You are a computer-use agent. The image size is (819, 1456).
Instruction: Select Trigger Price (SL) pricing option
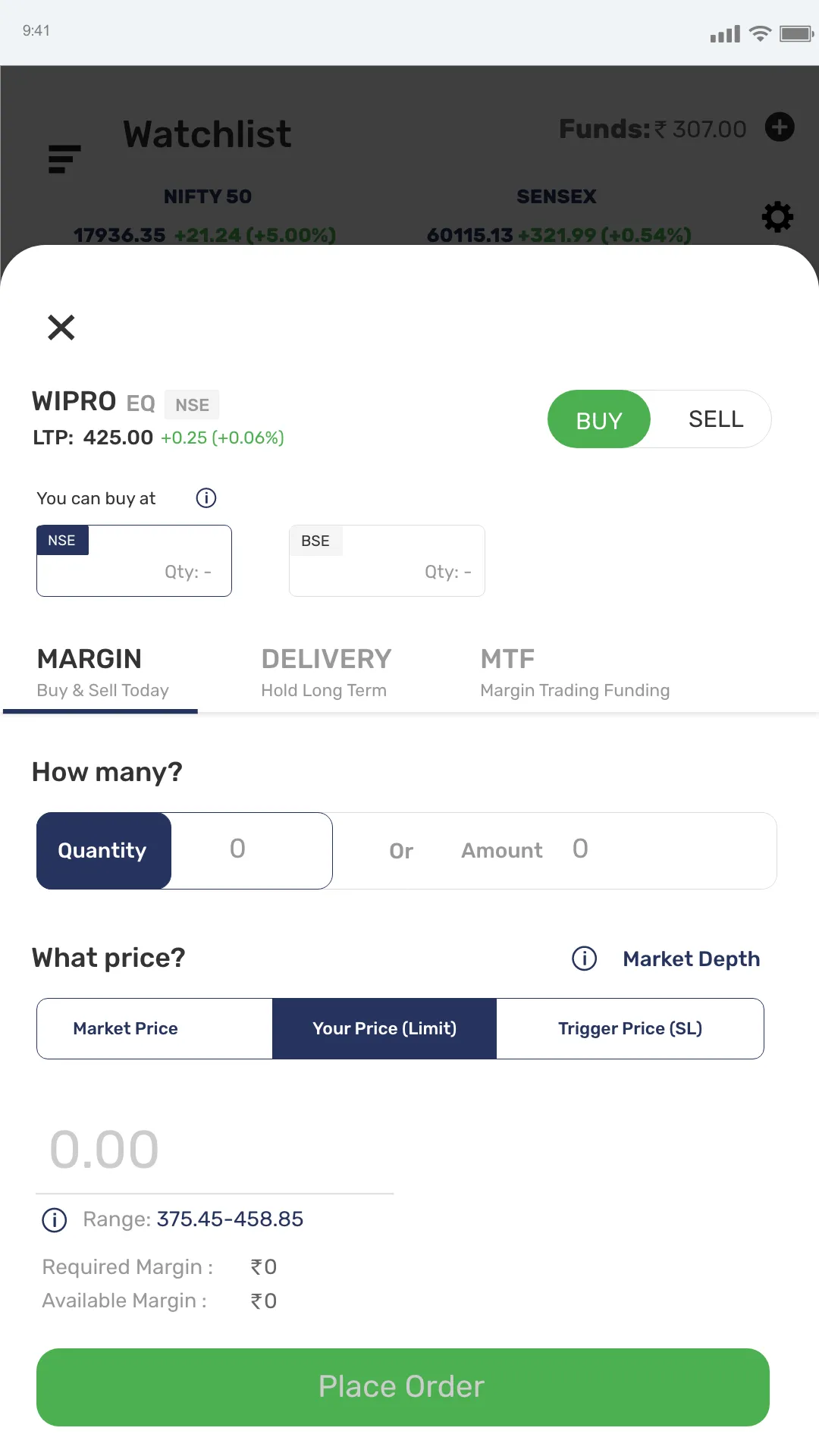click(630, 1028)
